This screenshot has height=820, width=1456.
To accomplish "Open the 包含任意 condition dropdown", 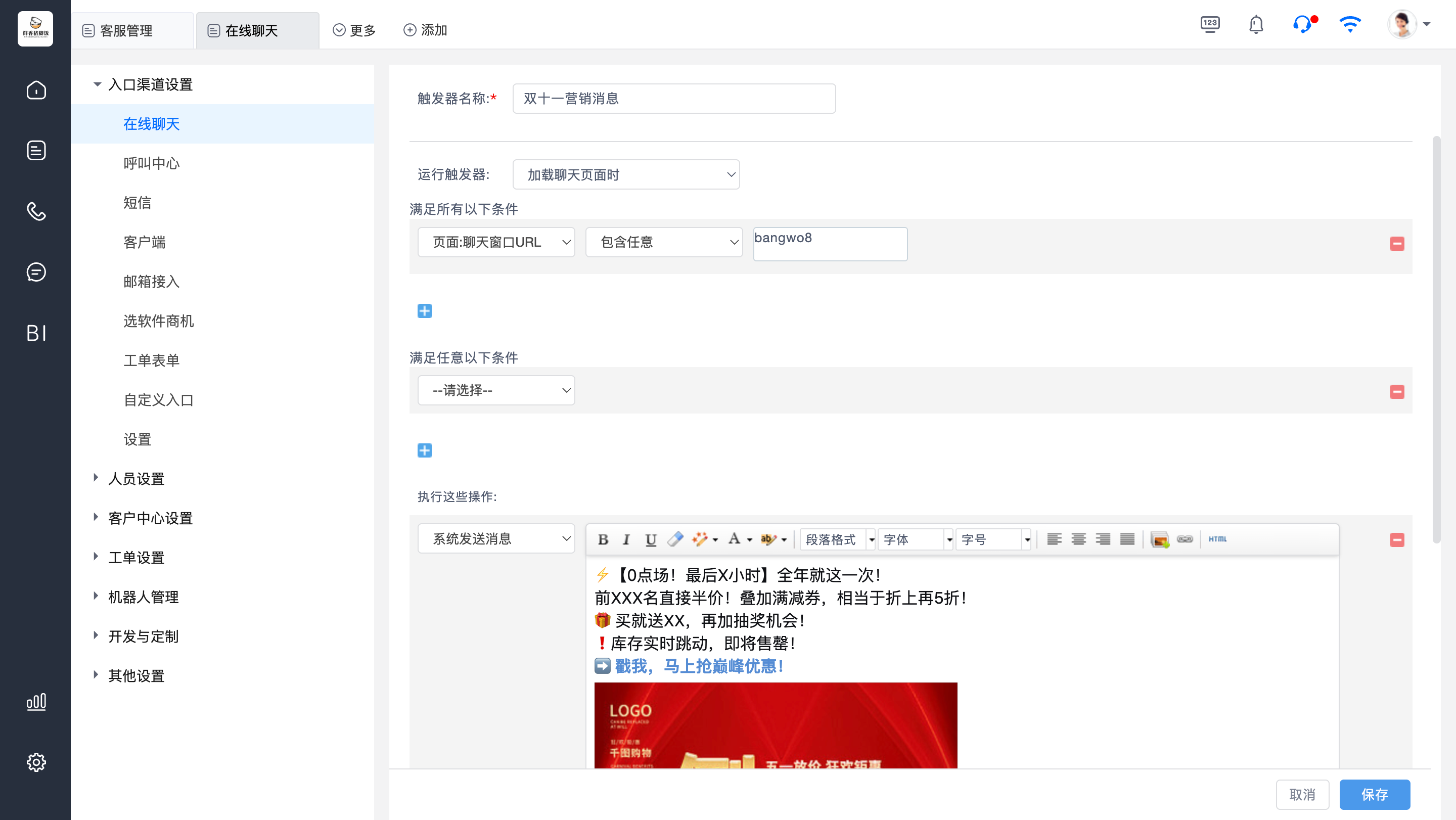I will pyautogui.click(x=664, y=243).
